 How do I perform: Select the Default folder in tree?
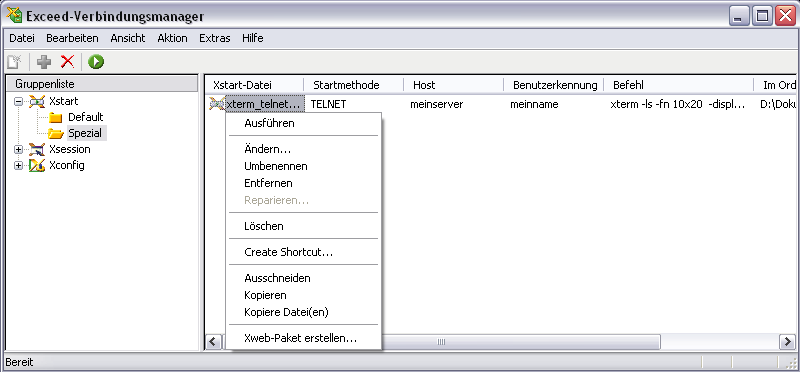(x=85, y=117)
